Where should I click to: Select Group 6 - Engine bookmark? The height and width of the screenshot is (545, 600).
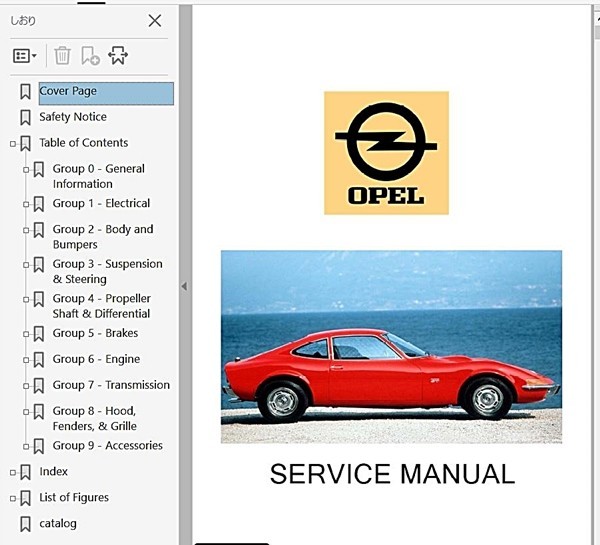96,359
